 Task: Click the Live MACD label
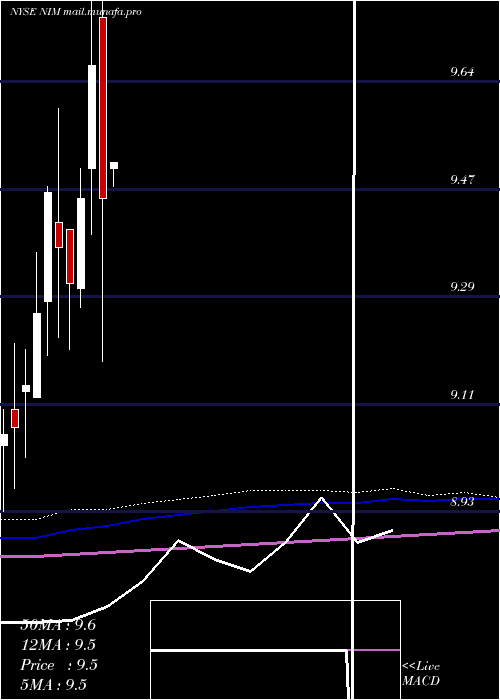pyautogui.click(x=421, y=673)
